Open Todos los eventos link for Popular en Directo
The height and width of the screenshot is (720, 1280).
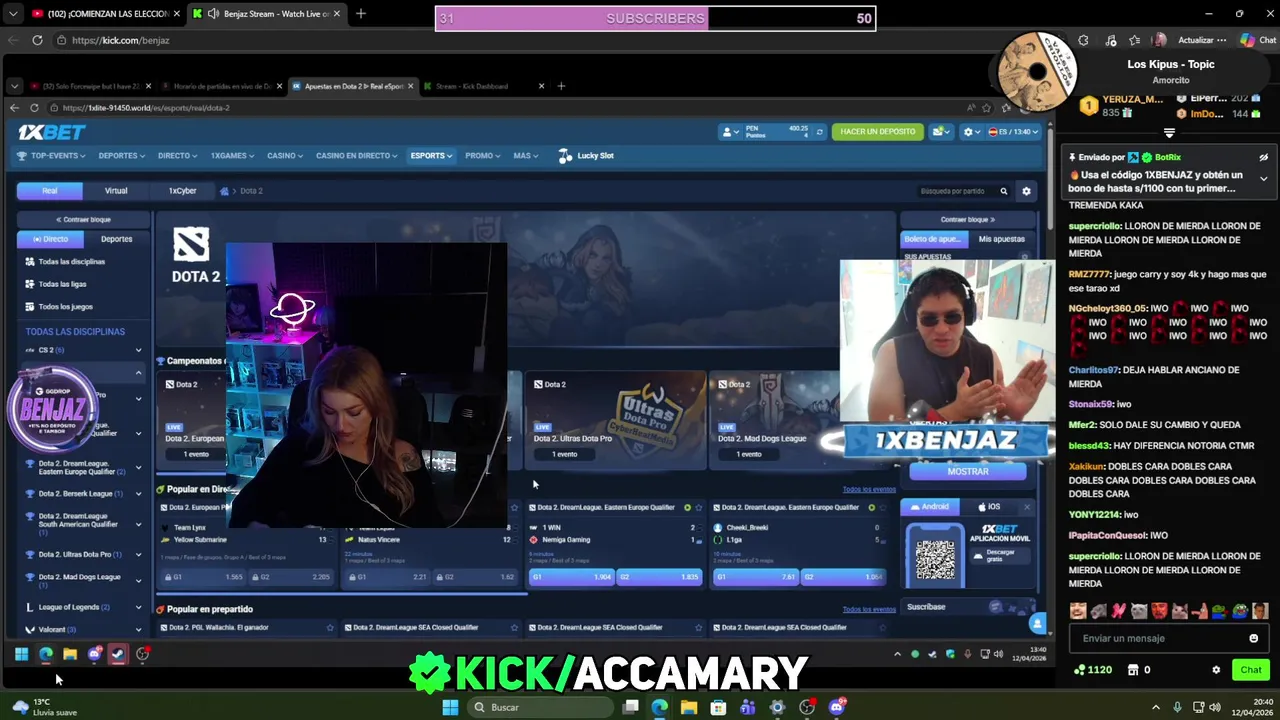pyautogui.click(x=869, y=490)
